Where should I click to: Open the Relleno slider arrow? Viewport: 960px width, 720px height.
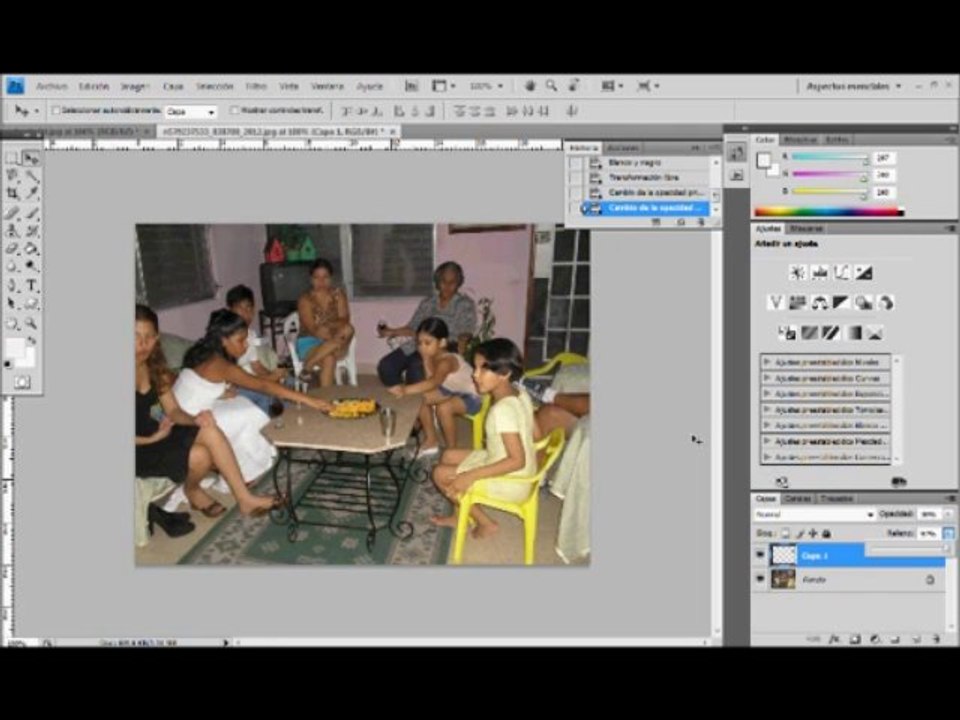tap(948, 534)
